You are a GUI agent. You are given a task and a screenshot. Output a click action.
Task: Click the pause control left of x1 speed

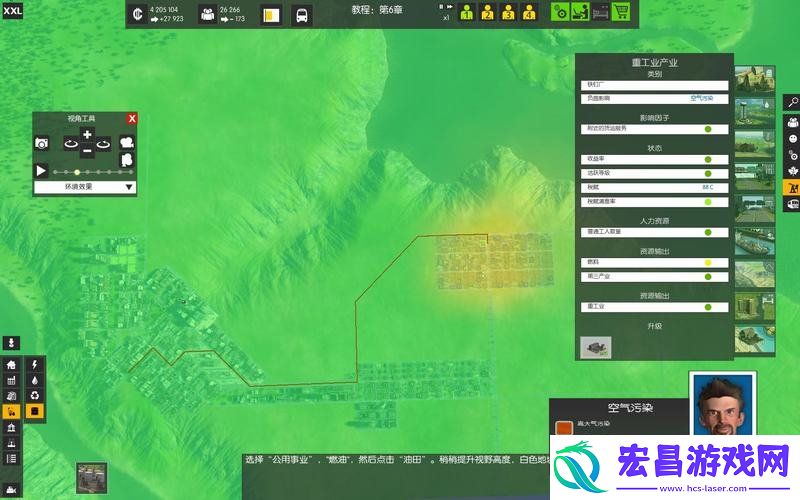click(441, 7)
